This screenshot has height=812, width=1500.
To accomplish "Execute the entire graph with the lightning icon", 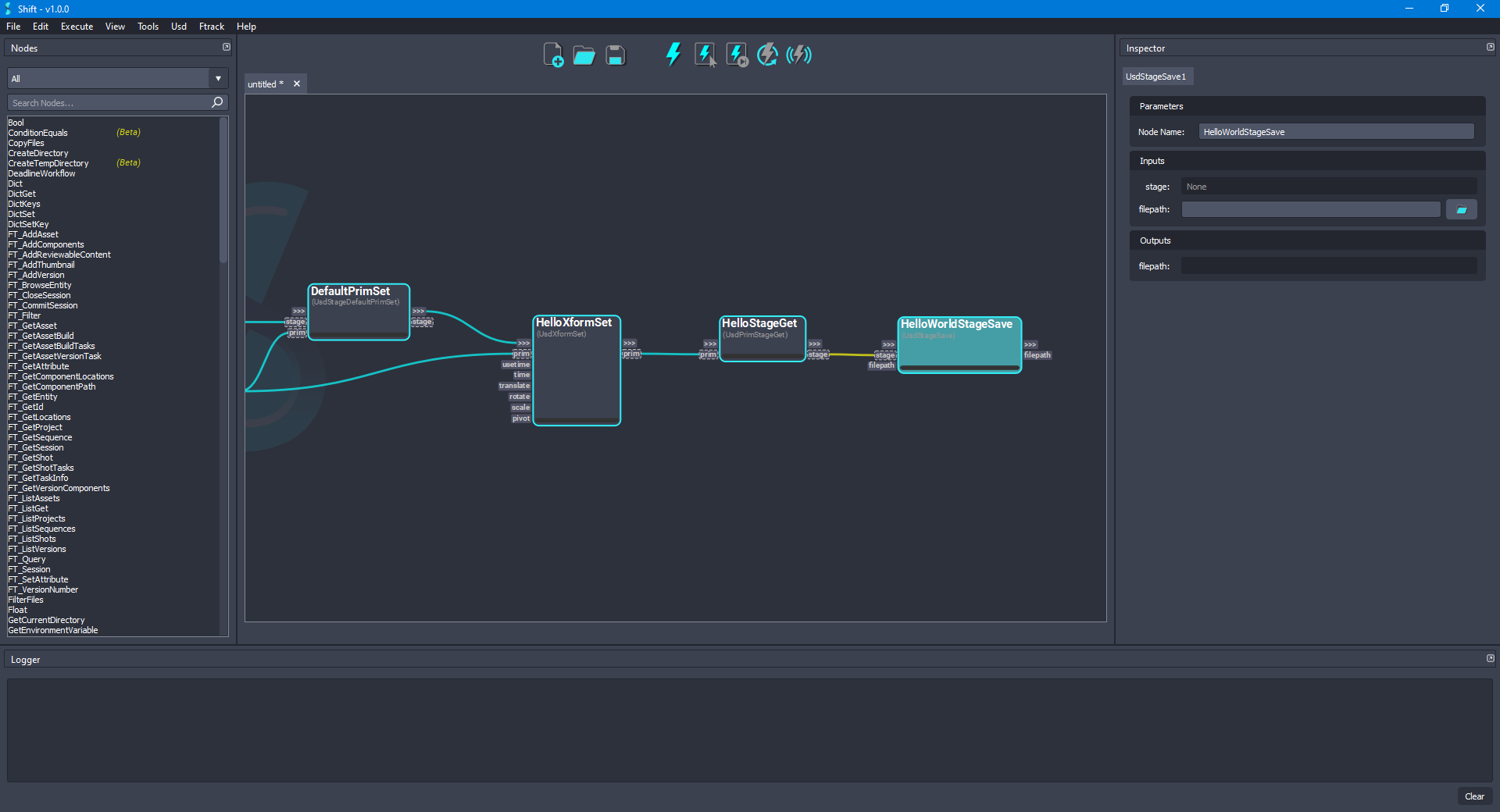I will (673, 54).
